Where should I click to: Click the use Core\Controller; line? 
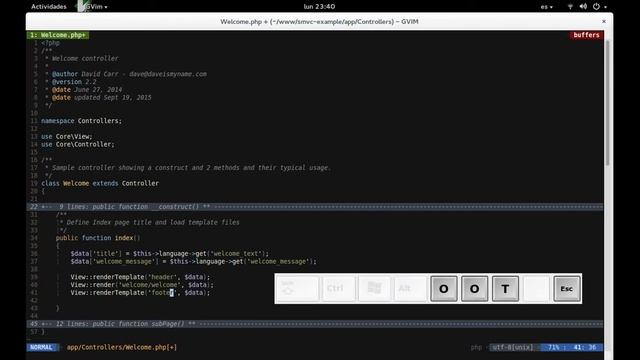[x=78, y=144]
